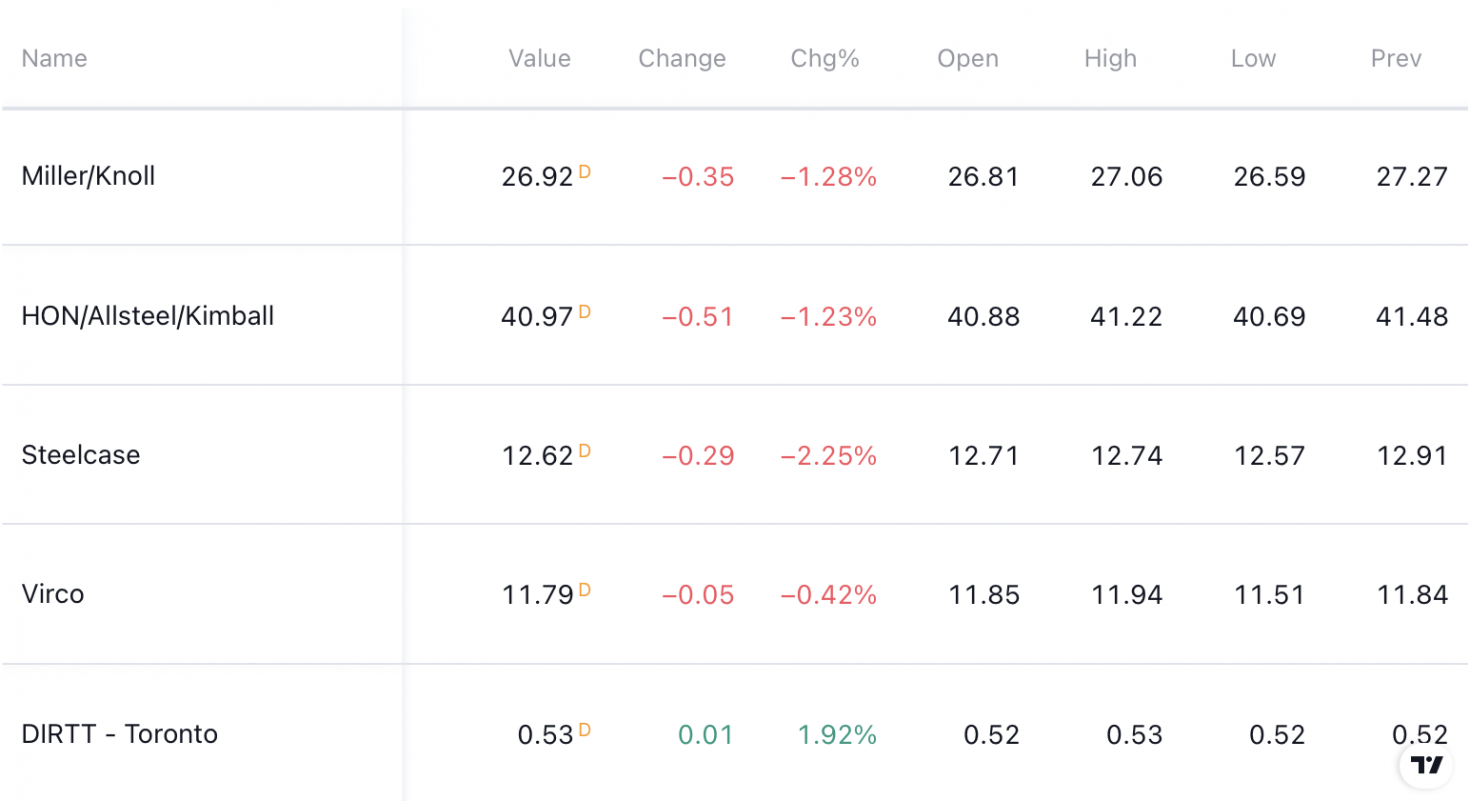Click the Prev column header
Image resolution: width=1470 pixels, height=801 pixels.
pos(1396,59)
